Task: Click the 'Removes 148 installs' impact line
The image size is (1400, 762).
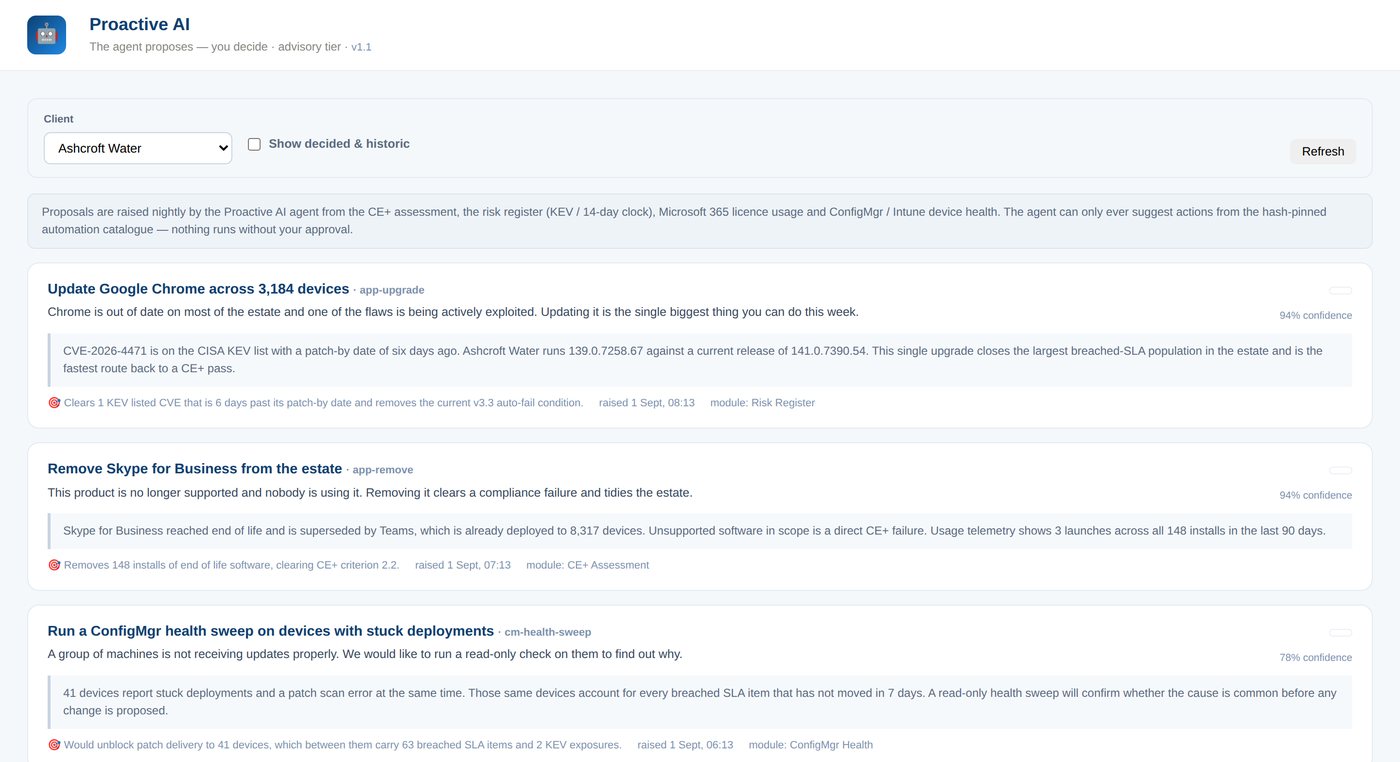Action: (231, 565)
